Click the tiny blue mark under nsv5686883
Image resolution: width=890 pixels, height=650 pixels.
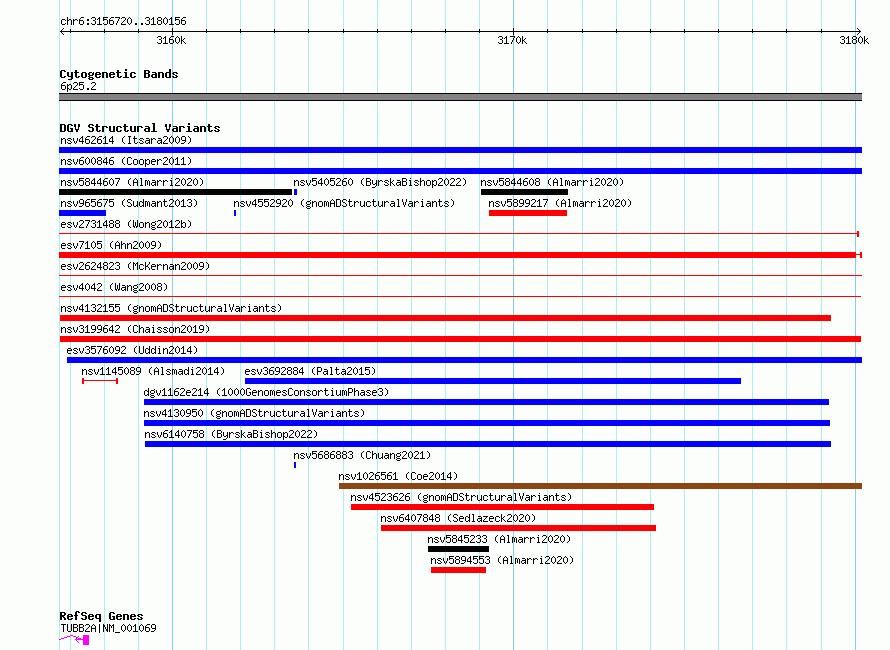[295, 465]
